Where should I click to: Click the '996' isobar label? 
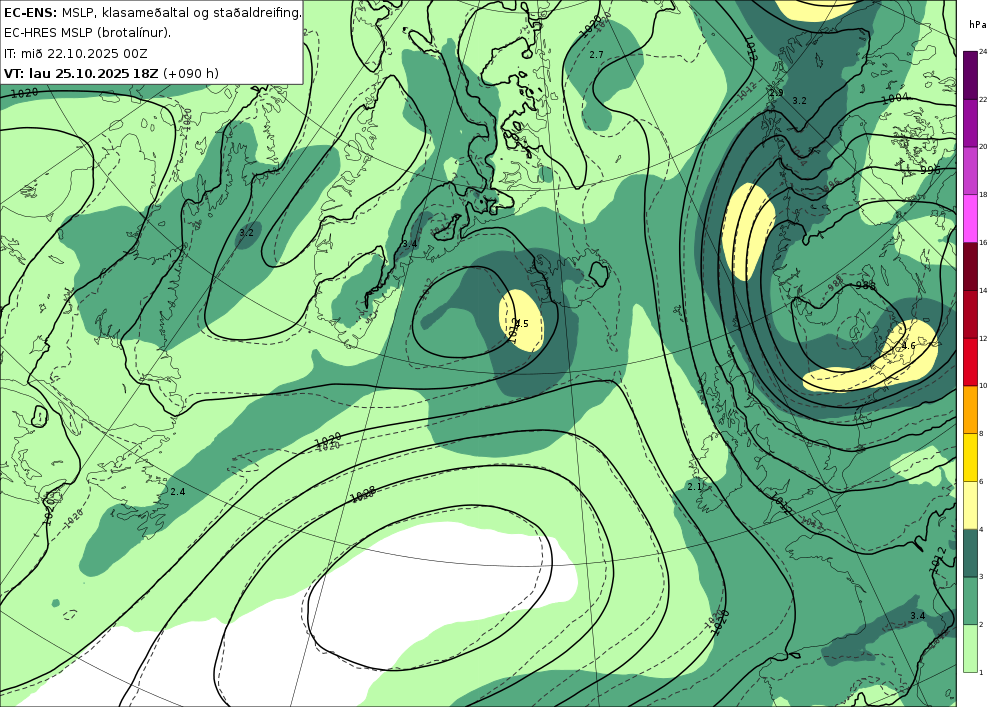point(930,170)
